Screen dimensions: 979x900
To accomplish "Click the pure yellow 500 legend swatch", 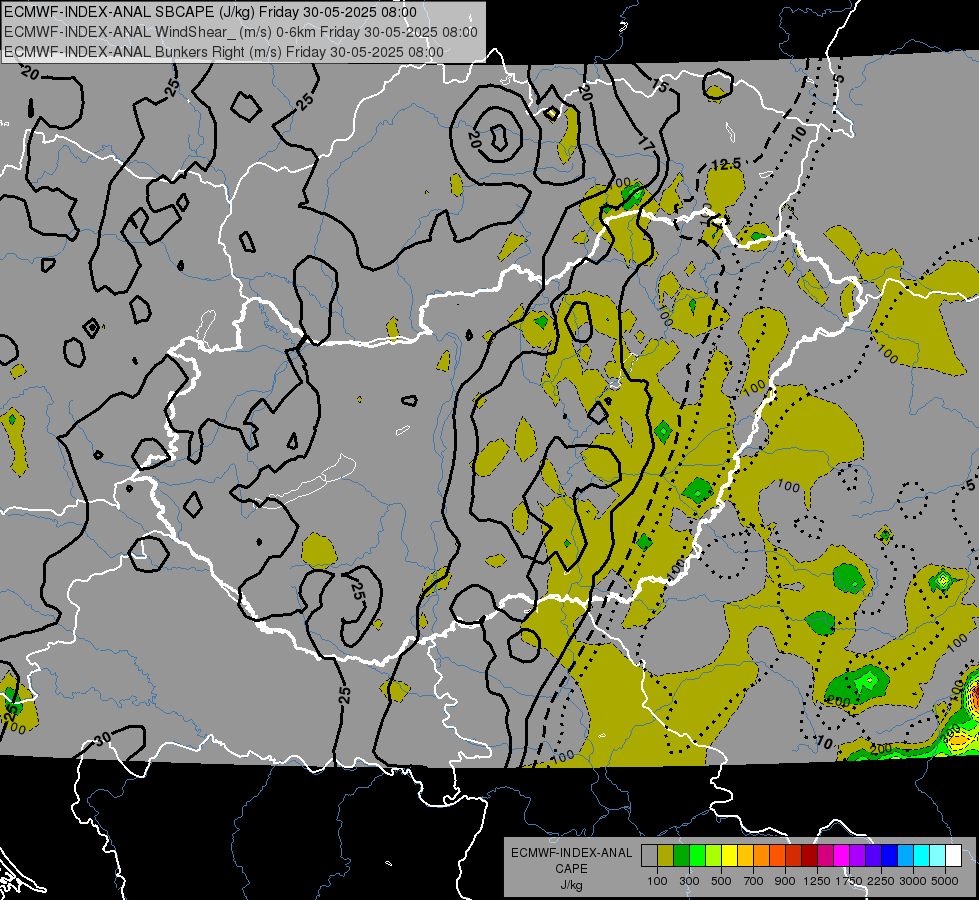I will tap(729, 855).
